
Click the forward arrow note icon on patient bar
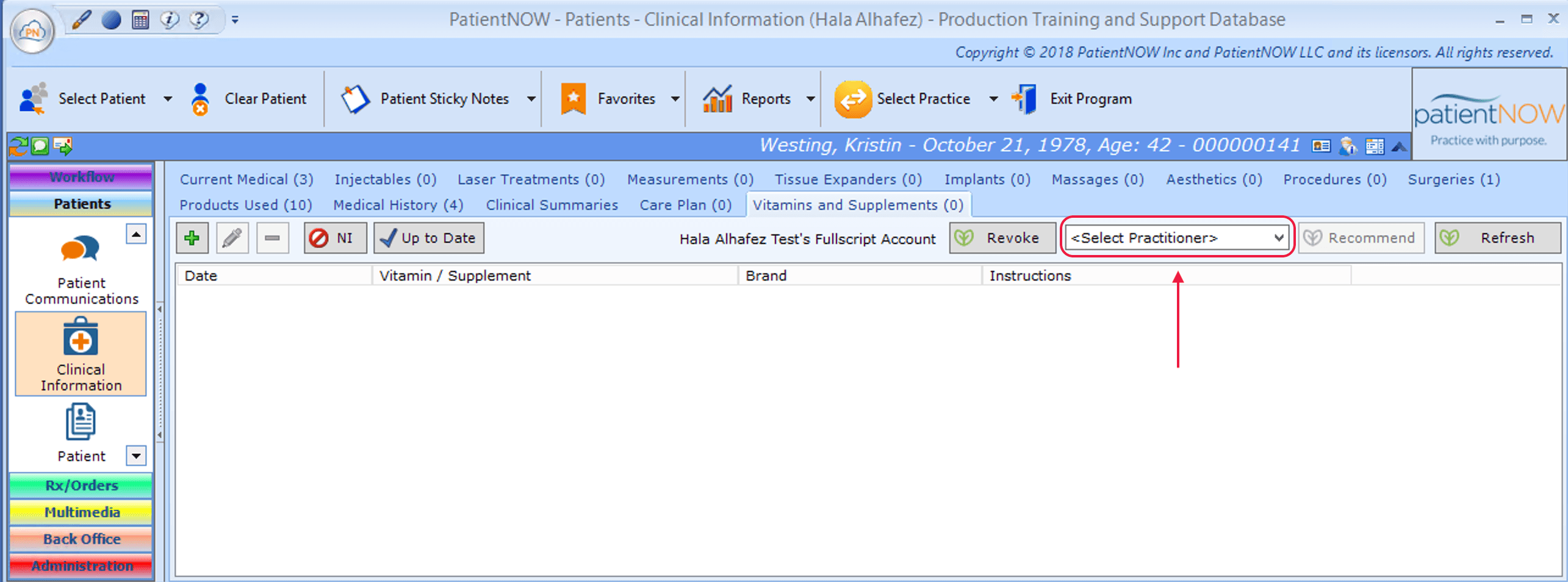pyautogui.click(x=63, y=146)
